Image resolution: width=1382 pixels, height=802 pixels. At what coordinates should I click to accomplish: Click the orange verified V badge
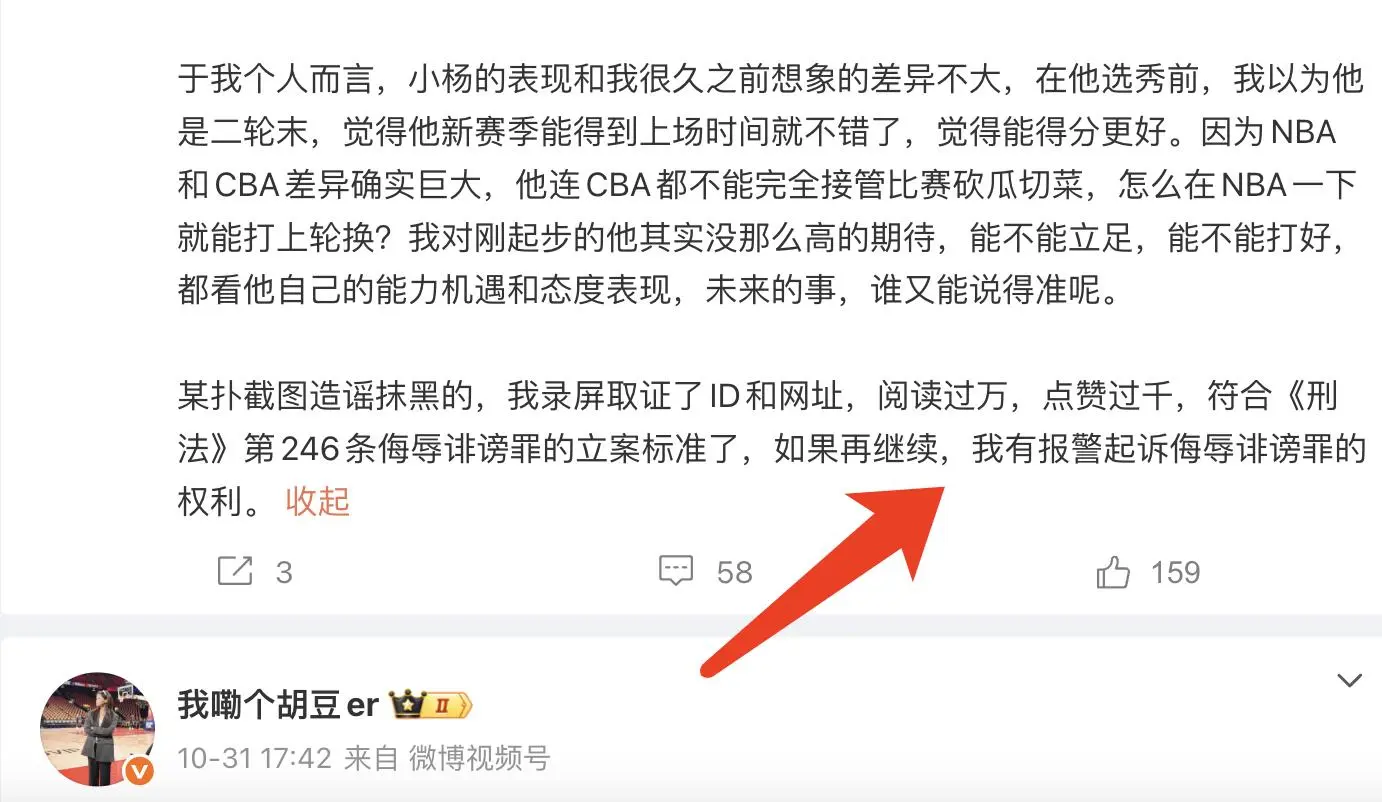click(x=141, y=771)
